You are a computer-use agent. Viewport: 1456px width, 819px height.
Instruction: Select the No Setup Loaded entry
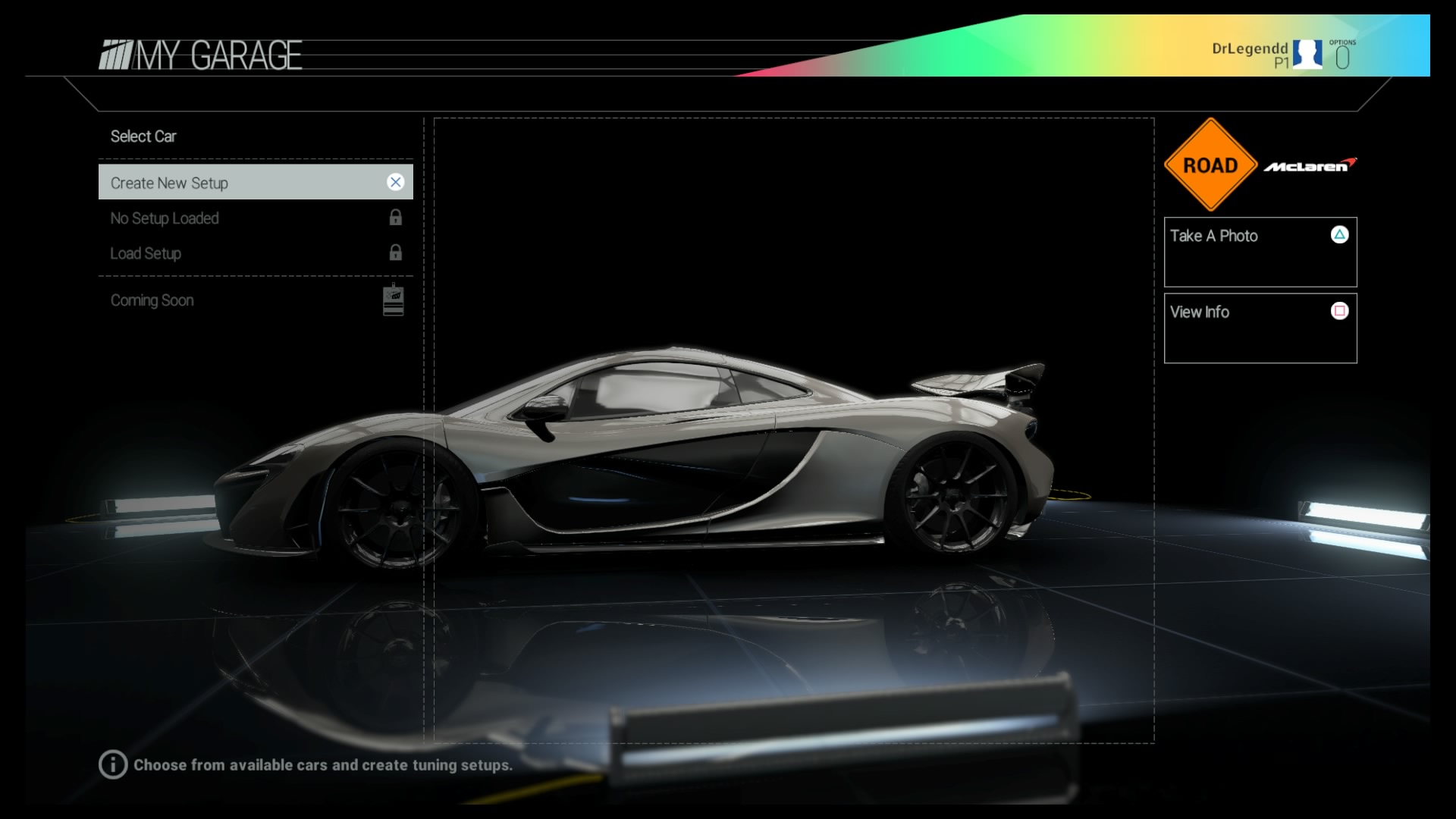click(256, 218)
